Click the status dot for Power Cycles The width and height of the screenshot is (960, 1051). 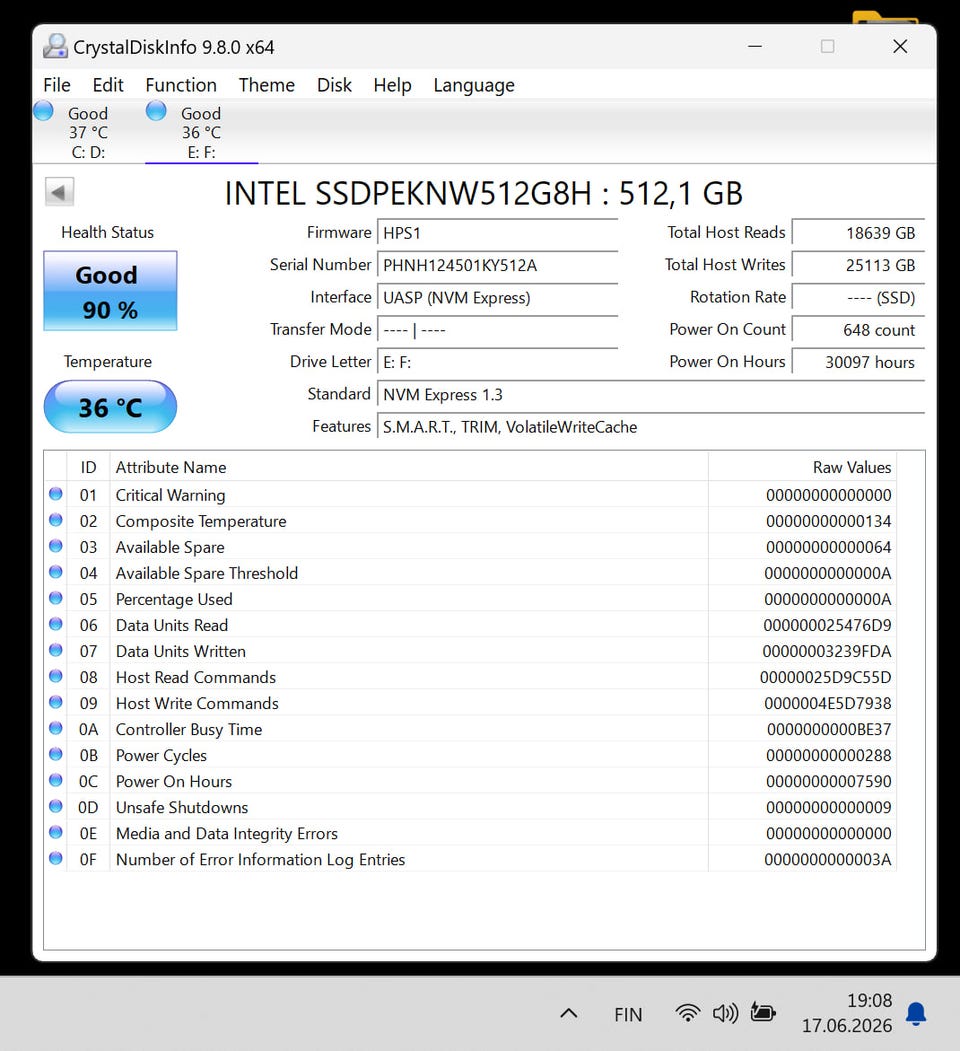tap(56, 754)
